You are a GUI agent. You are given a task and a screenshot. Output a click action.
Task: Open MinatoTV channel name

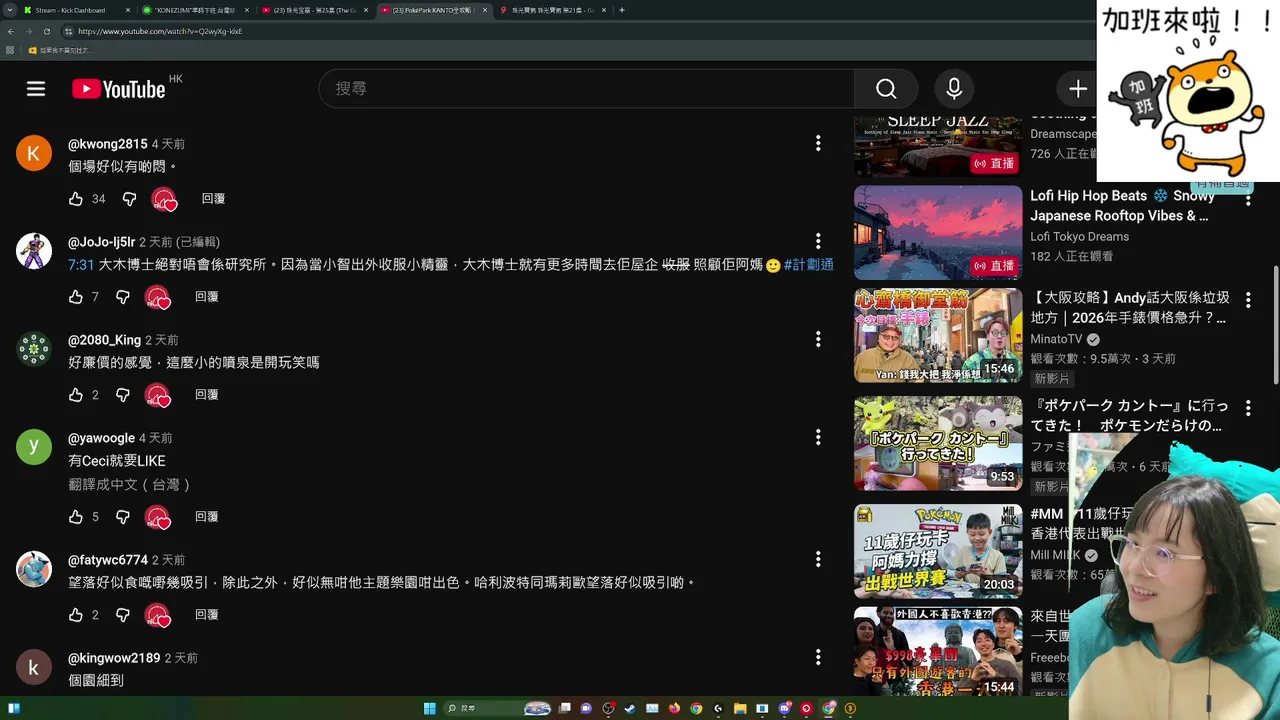pyautogui.click(x=1057, y=339)
